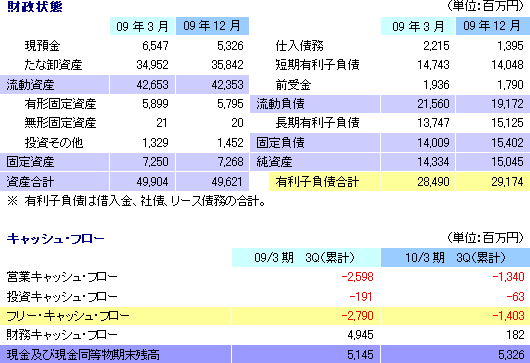530x363 pixels.
Task: Click the 純資産 row label
Action: pos(274,162)
